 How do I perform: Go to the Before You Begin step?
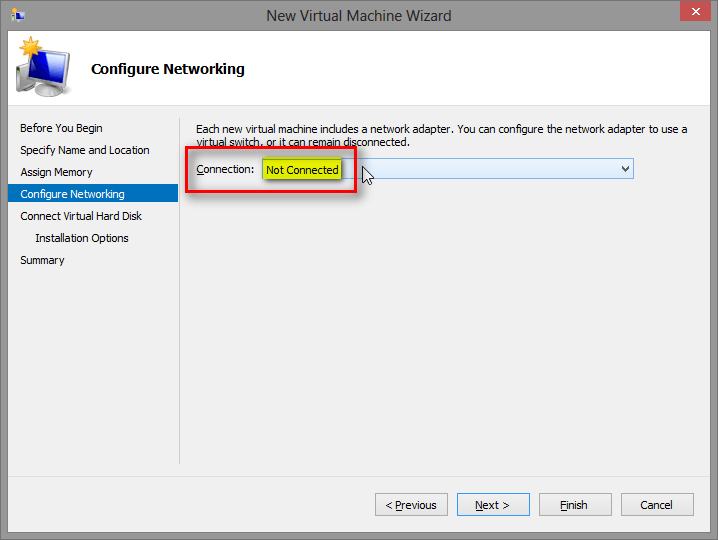61,128
